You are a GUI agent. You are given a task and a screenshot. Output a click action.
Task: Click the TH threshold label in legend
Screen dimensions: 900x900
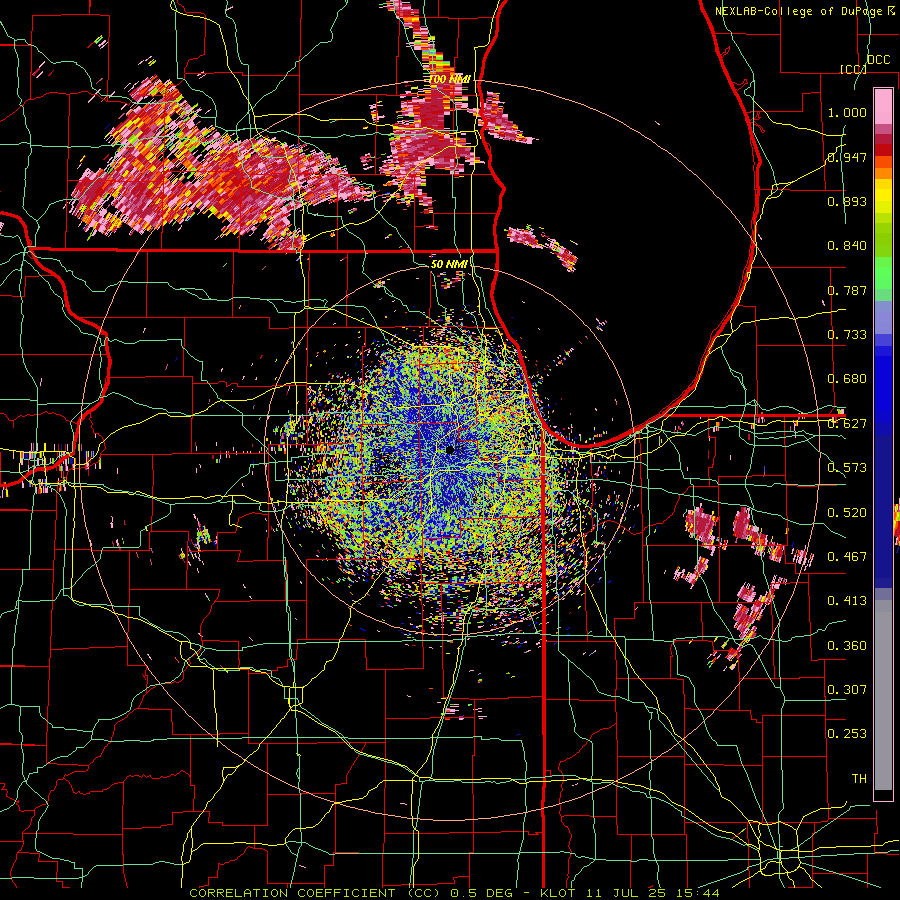tap(859, 778)
